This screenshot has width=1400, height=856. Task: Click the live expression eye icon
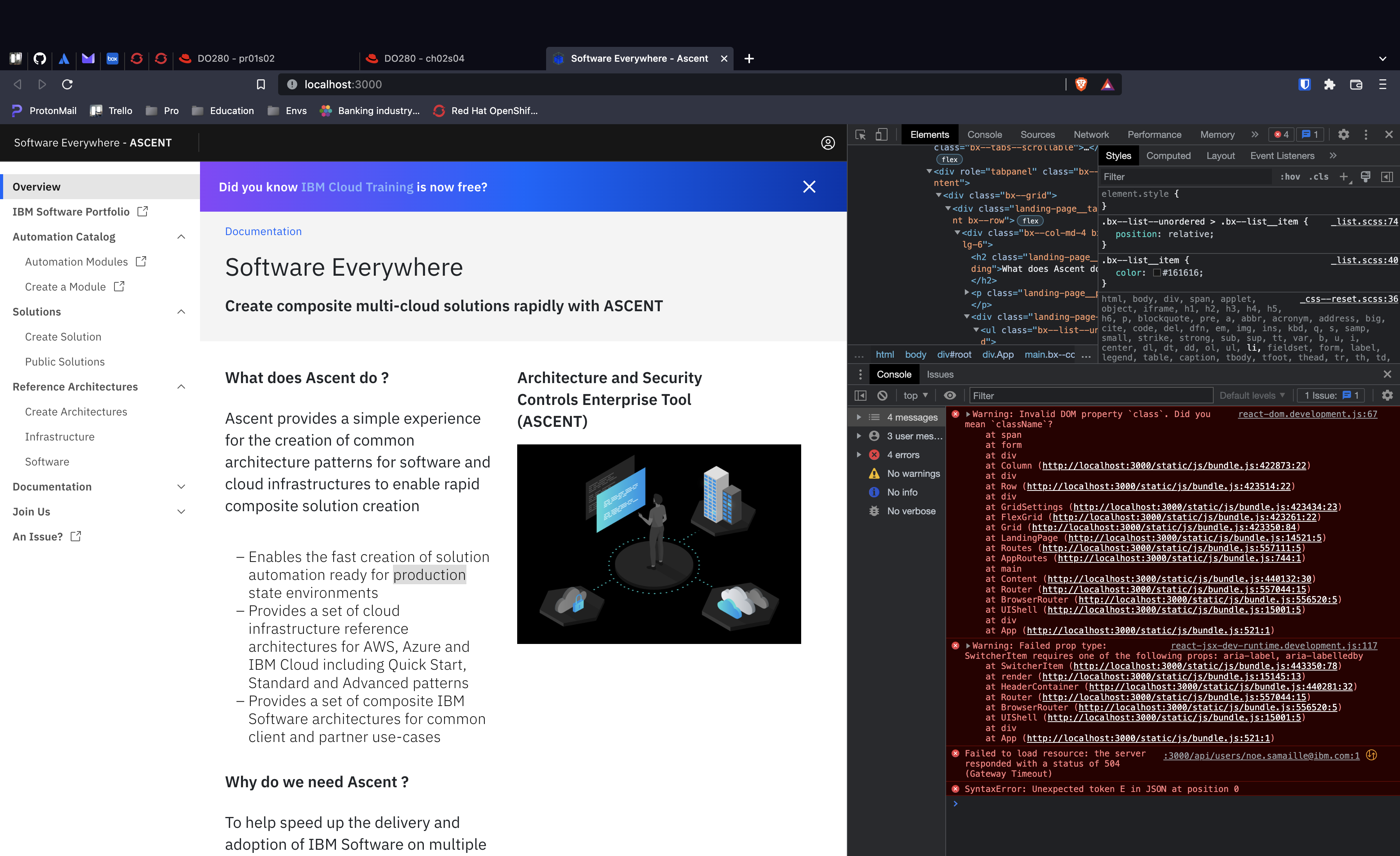950,395
